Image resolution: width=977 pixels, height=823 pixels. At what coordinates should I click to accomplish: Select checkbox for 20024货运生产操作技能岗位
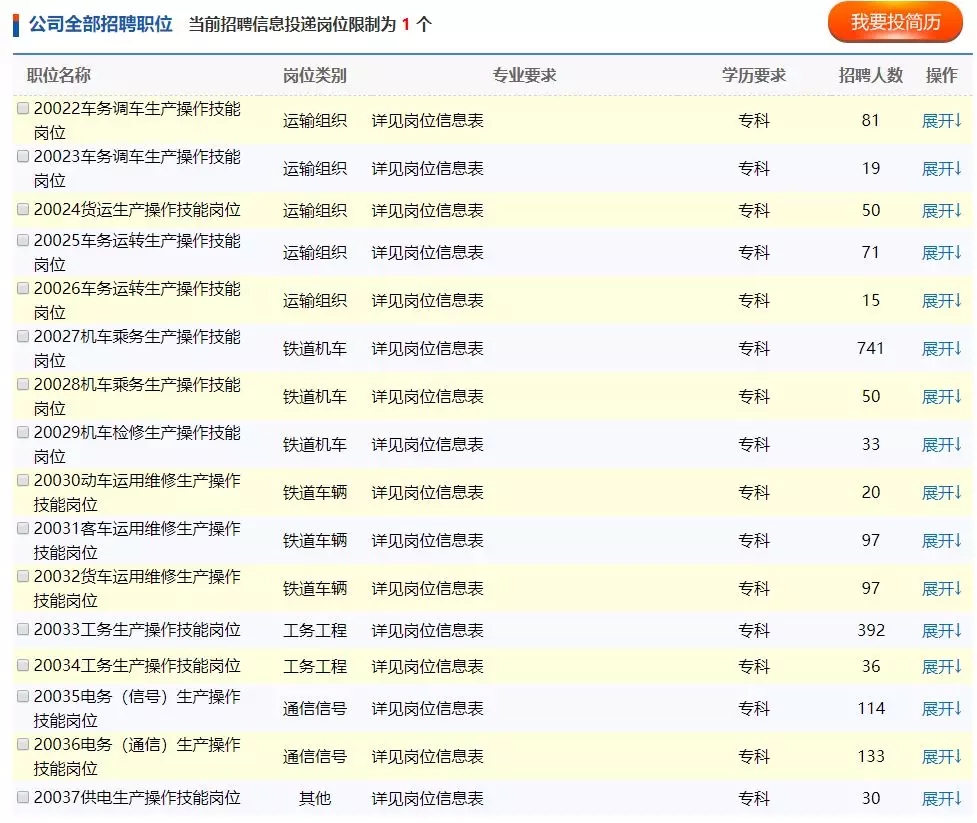pyautogui.click(x=23, y=209)
